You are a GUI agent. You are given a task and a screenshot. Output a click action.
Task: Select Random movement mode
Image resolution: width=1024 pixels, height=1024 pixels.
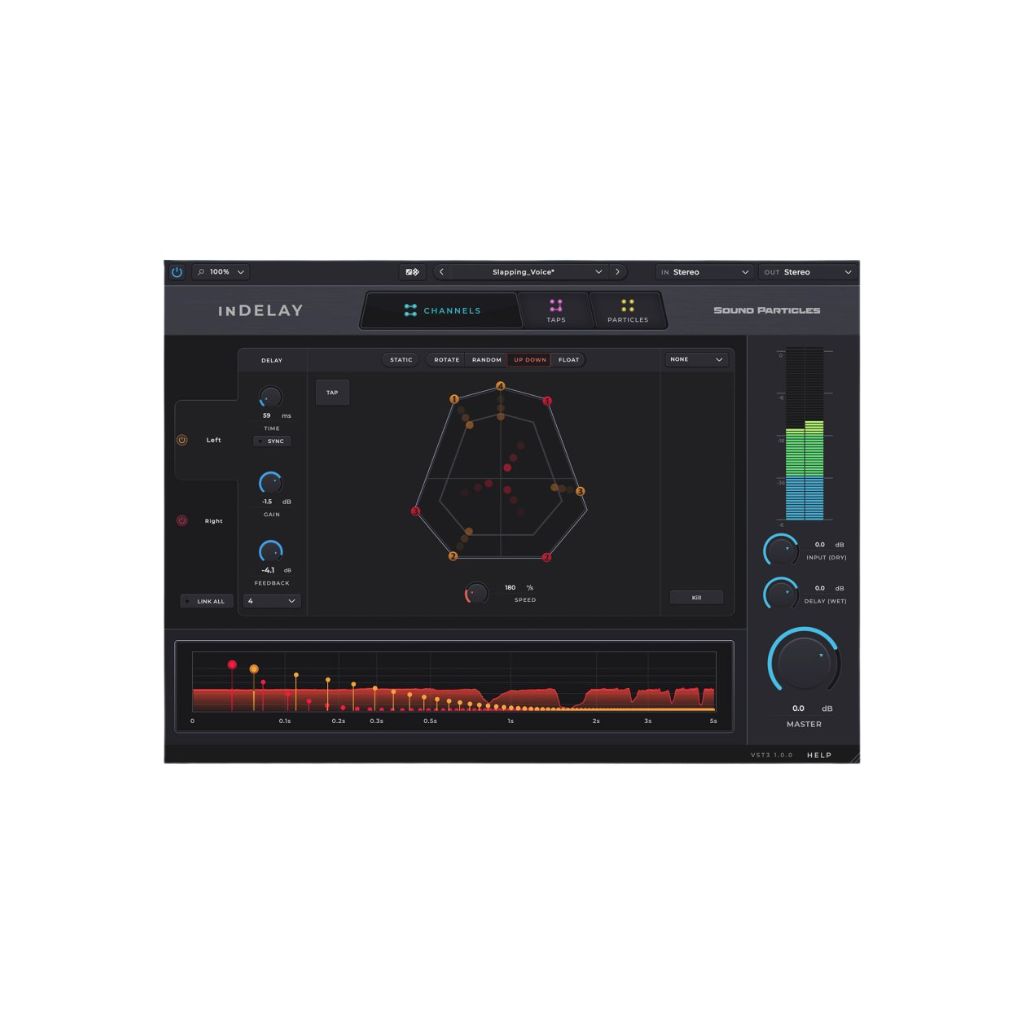point(487,360)
